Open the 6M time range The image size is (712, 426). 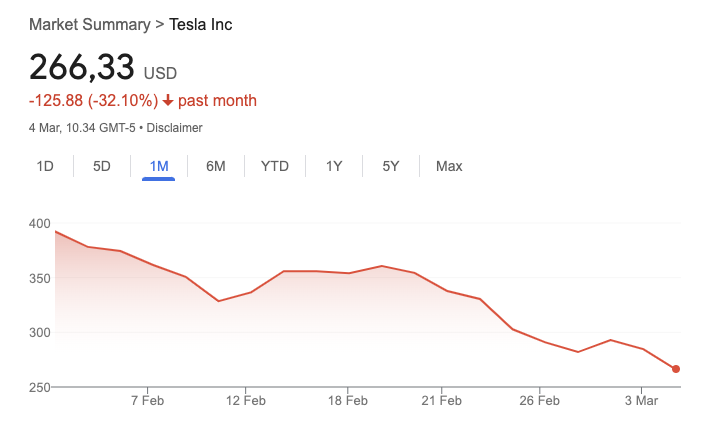click(x=216, y=166)
